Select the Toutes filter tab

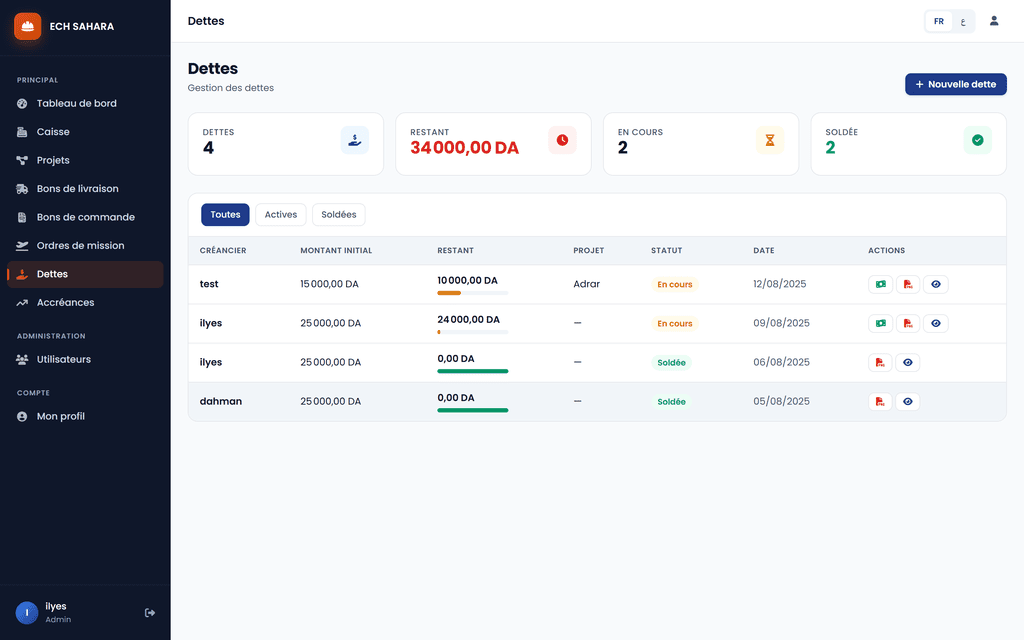pyautogui.click(x=225, y=215)
